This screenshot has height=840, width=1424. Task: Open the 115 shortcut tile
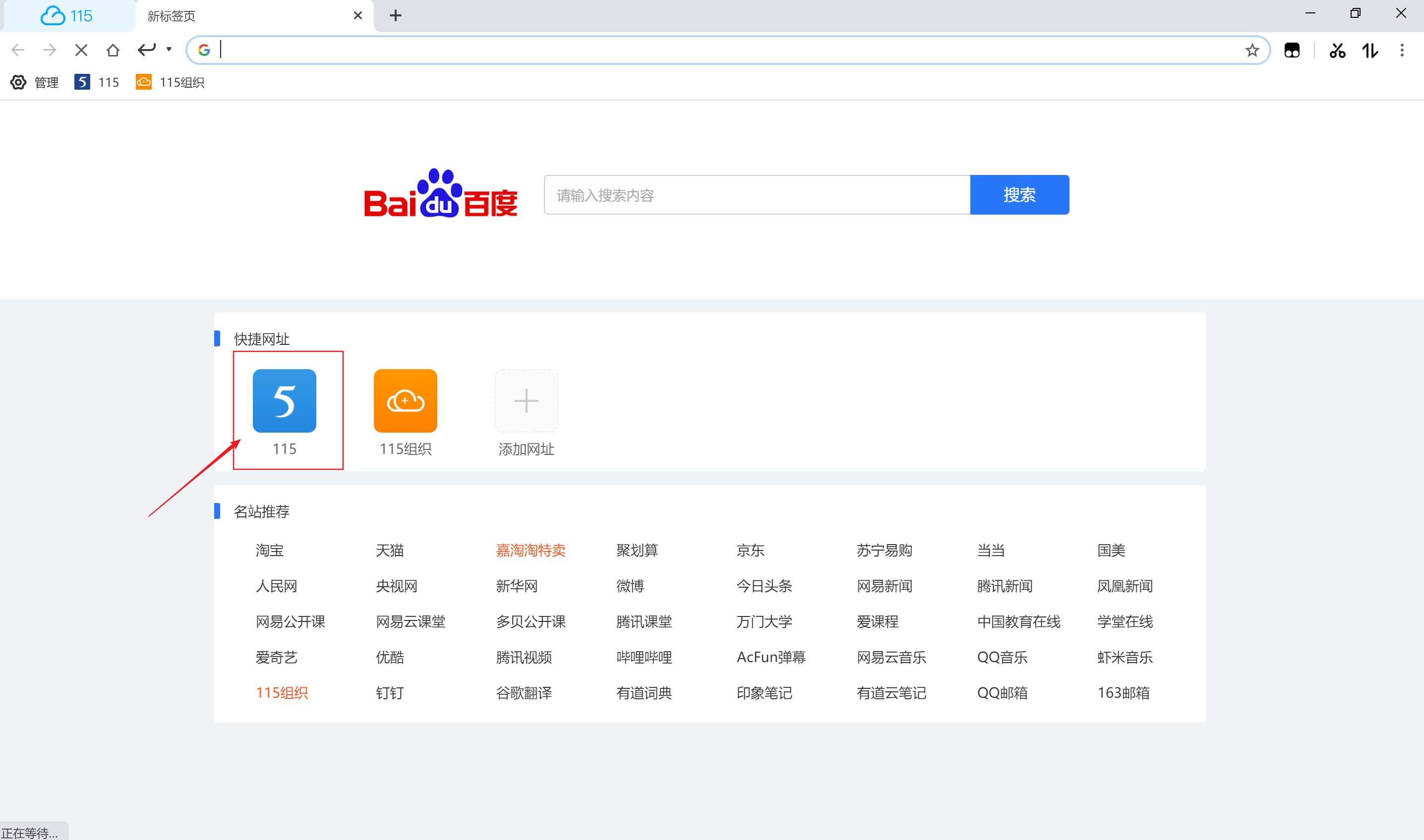[284, 401]
